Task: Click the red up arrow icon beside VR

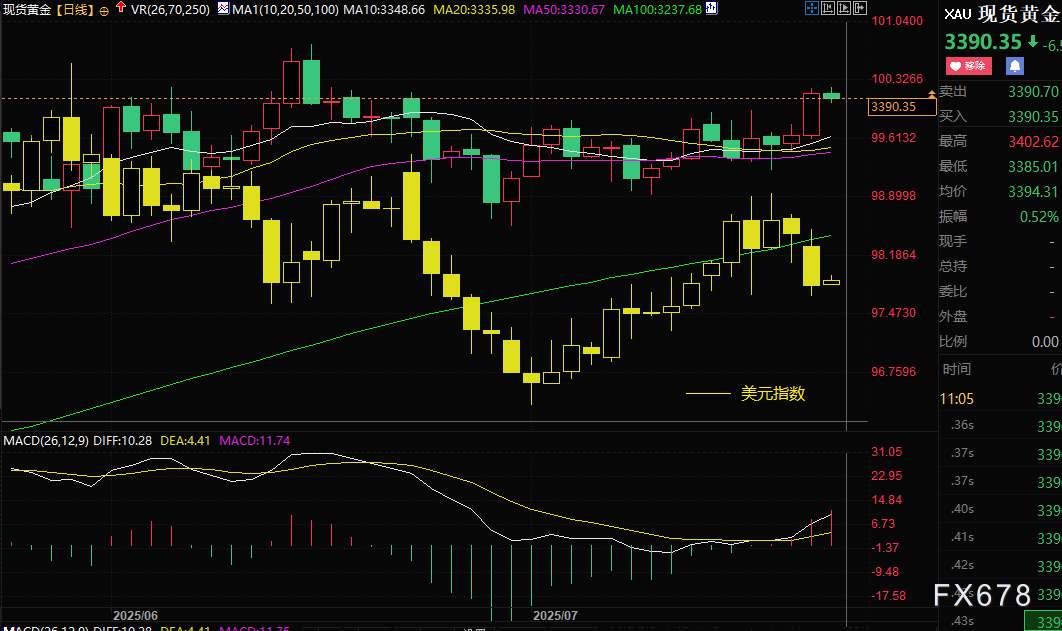Action: [120, 9]
